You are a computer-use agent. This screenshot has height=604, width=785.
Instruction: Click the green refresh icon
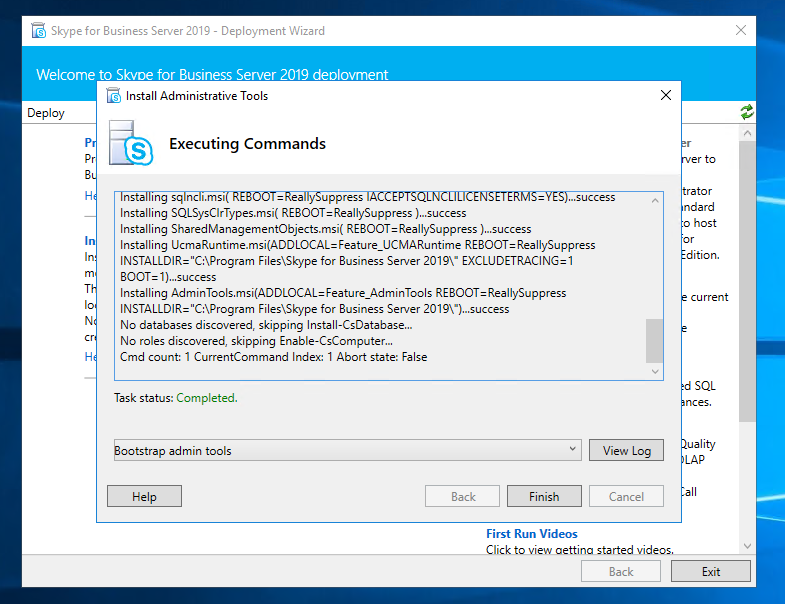click(746, 112)
